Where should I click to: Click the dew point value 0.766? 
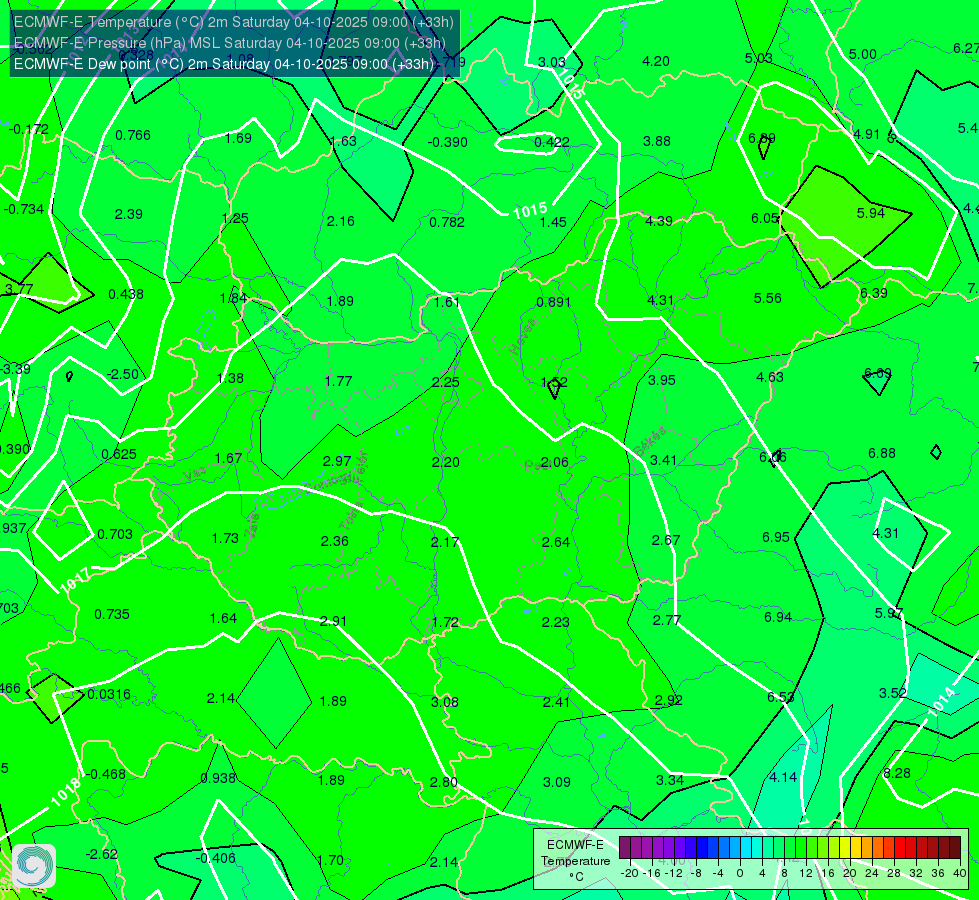[x=133, y=136]
